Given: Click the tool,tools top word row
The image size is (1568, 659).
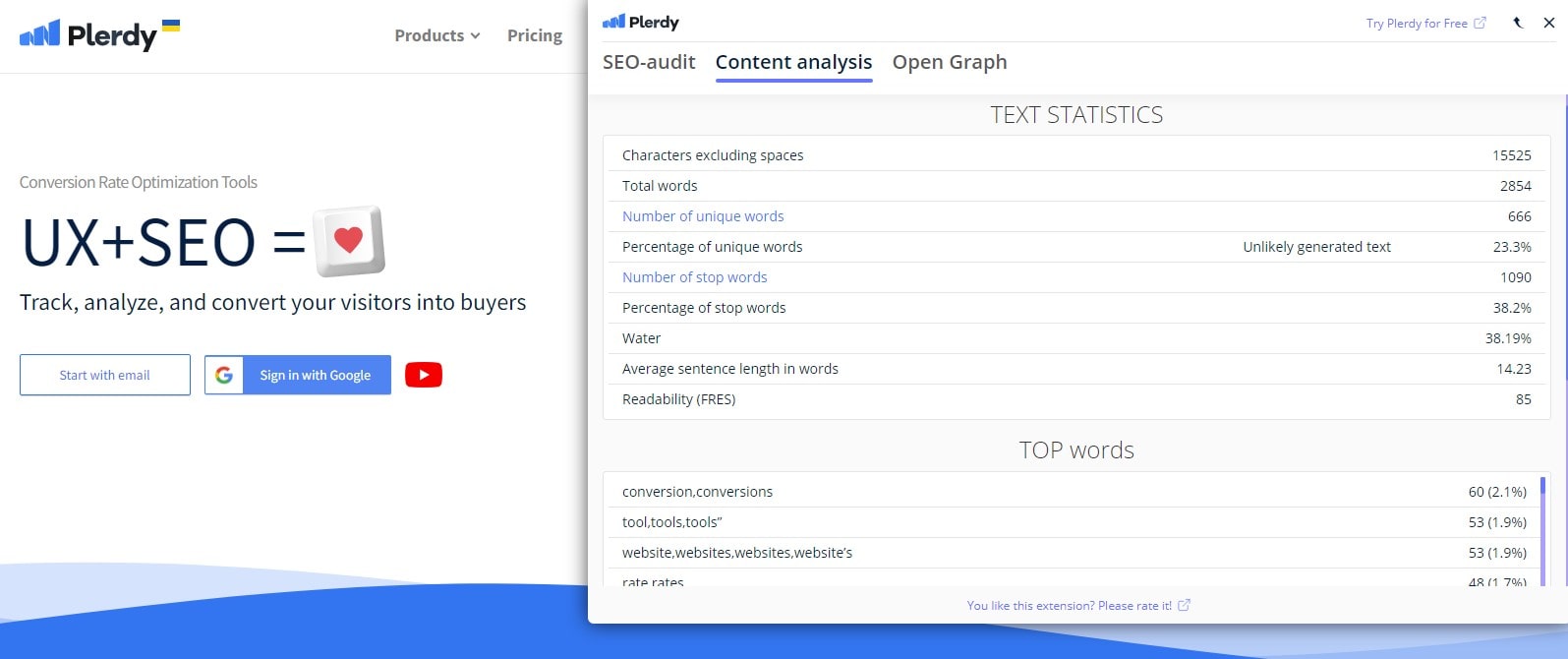Looking at the screenshot, I should [x=1072, y=522].
